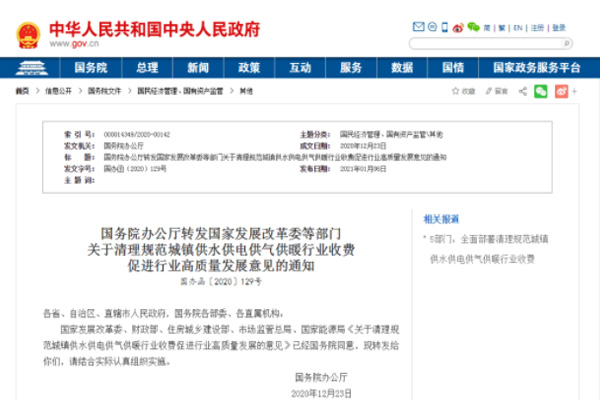Click the 相关报道 heading
Image resolution: width=600 pixels, height=400 pixels.
tap(441, 219)
